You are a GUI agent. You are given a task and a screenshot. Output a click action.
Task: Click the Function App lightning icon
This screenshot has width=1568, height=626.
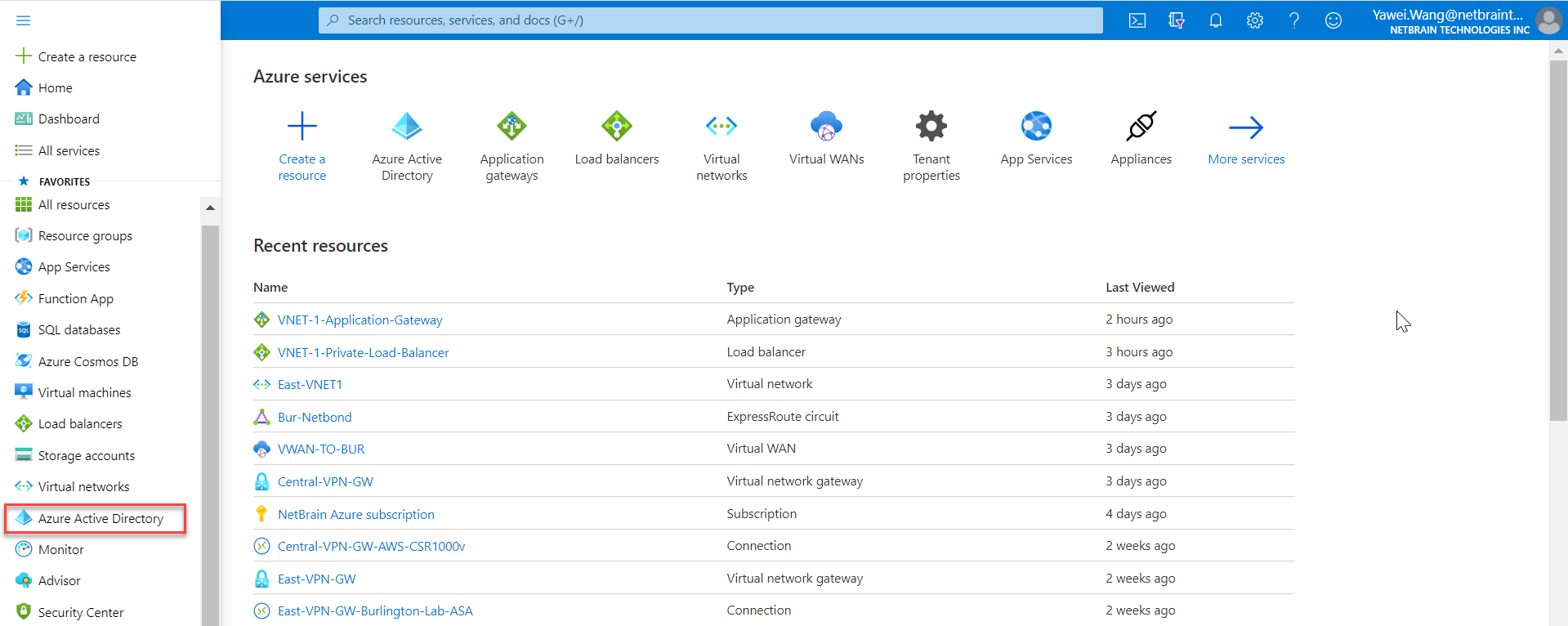(x=24, y=298)
